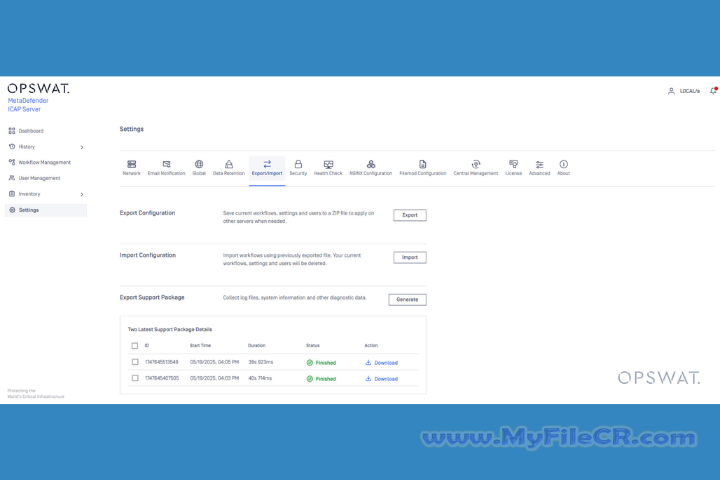Click the Export configuration button
The image size is (720, 480).
(x=409, y=215)
